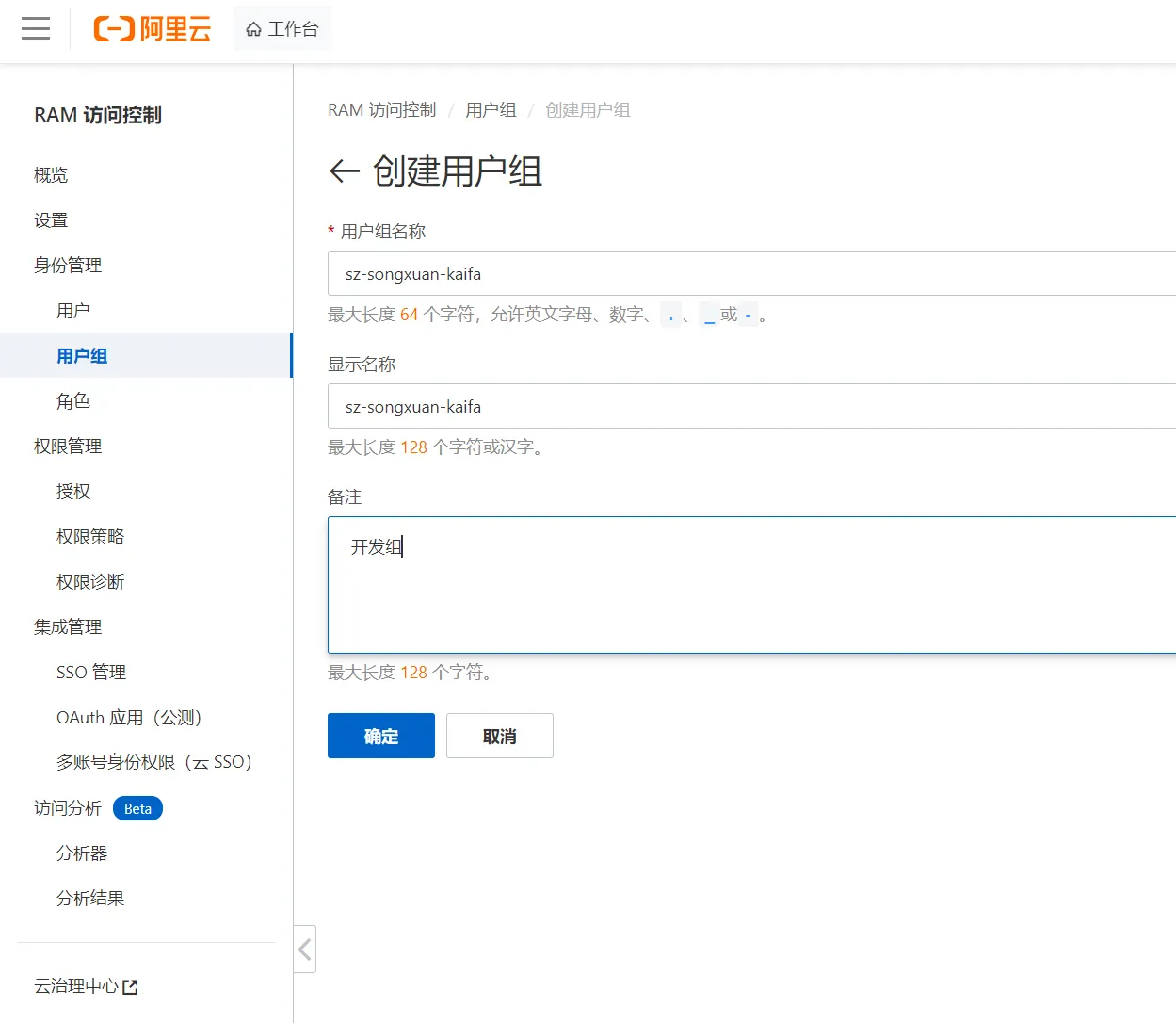Open 权限策略 in the sidebar
1176x1023 pixels.
pos(90,537)
